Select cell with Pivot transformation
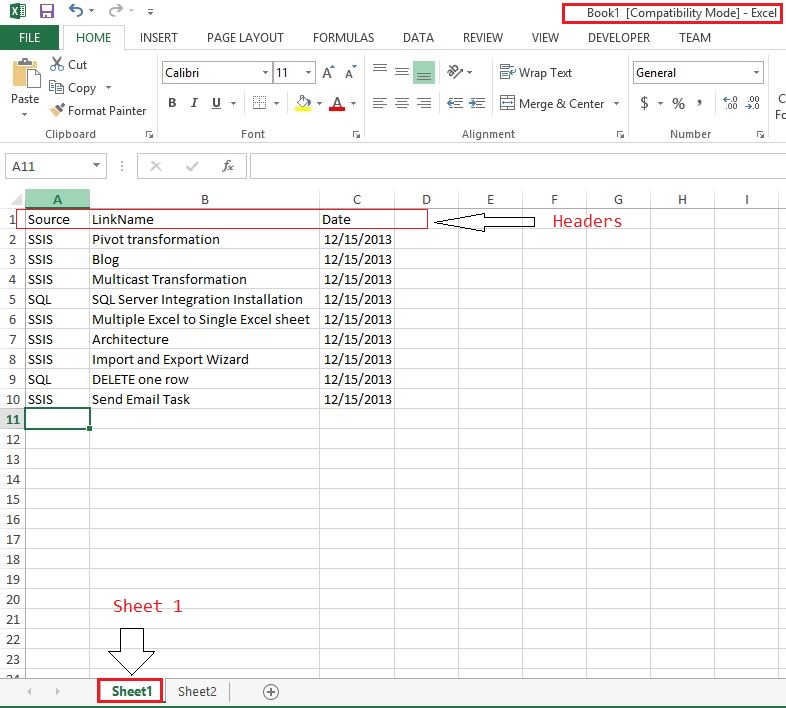 pos(205,239)
